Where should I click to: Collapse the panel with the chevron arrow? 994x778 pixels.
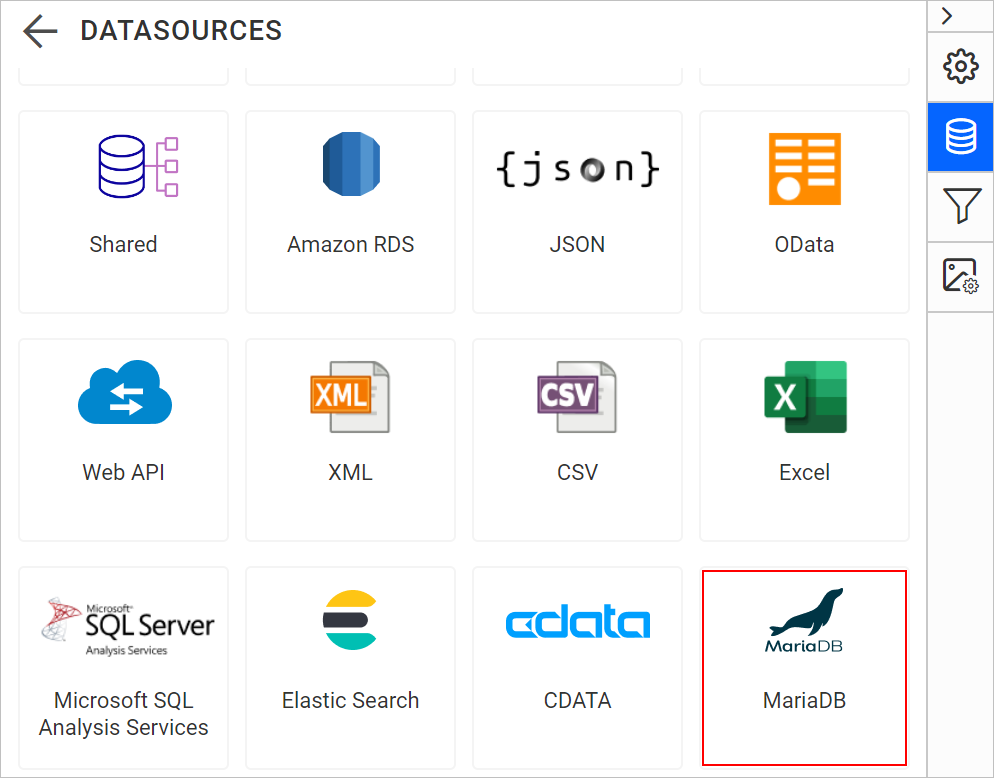[947, 16]
